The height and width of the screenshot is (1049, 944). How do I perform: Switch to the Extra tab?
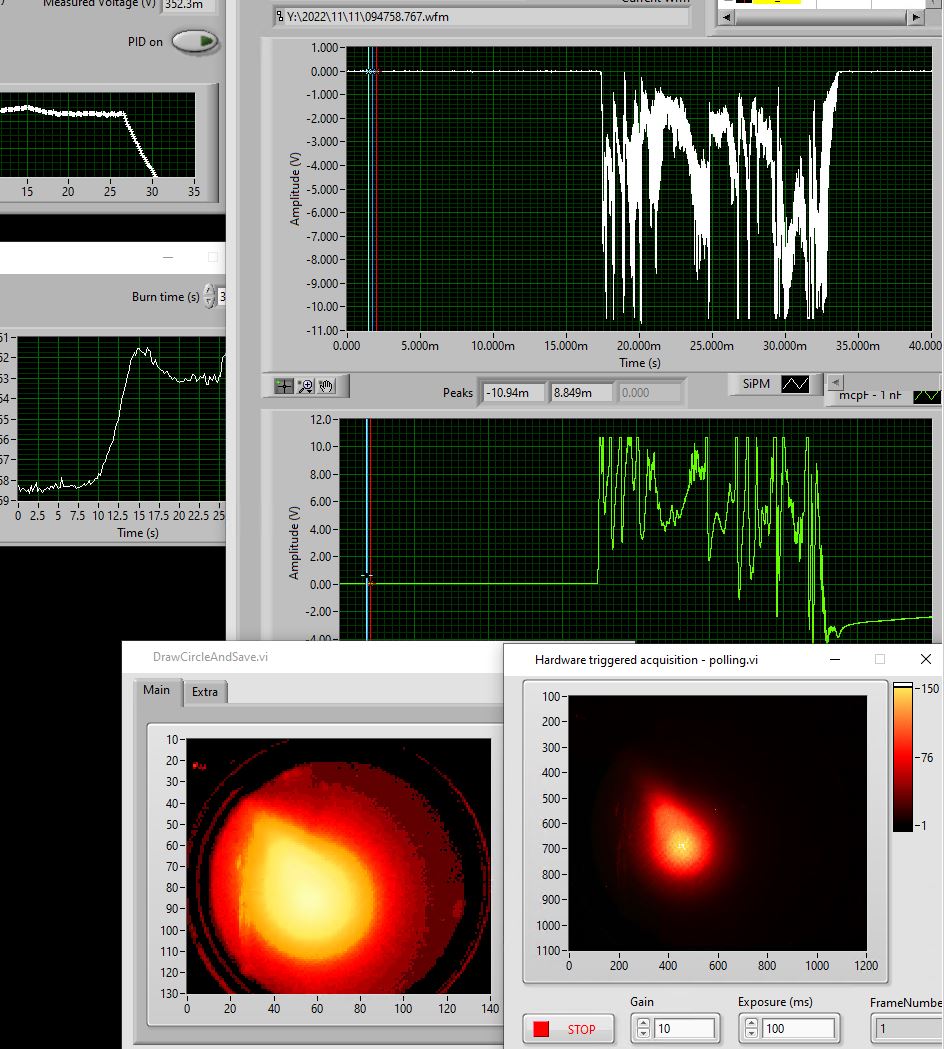click(x=205, y=692)
